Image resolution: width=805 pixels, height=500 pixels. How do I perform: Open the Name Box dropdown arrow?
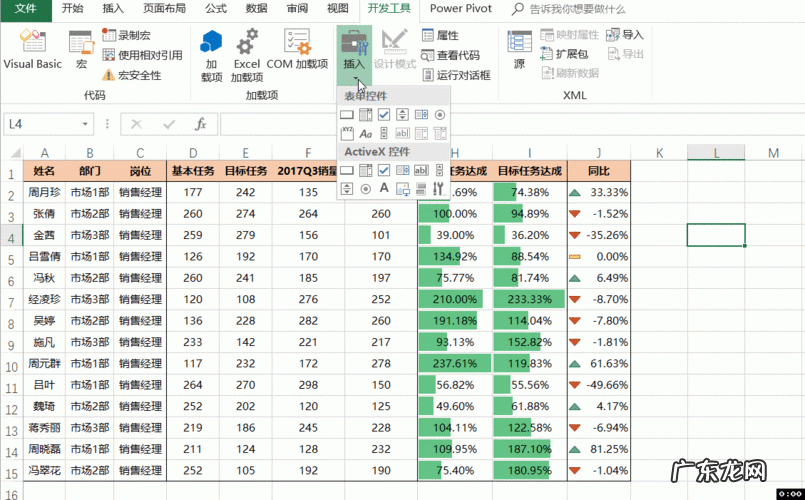click(85, 124)
